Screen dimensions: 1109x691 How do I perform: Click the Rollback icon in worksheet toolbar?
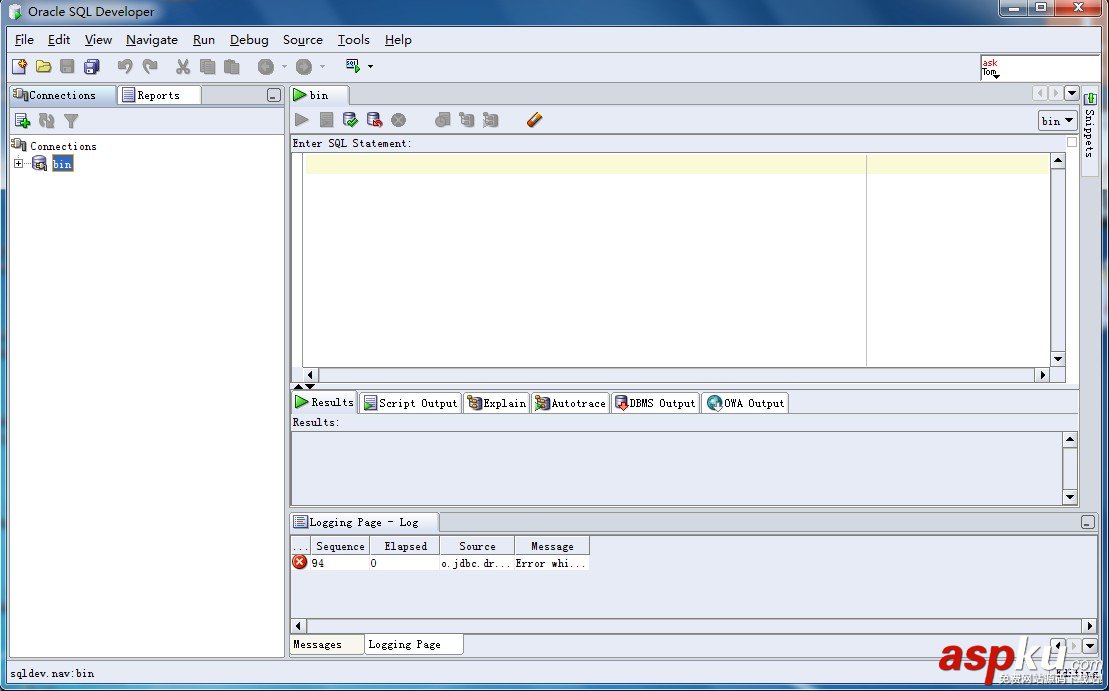374,120
